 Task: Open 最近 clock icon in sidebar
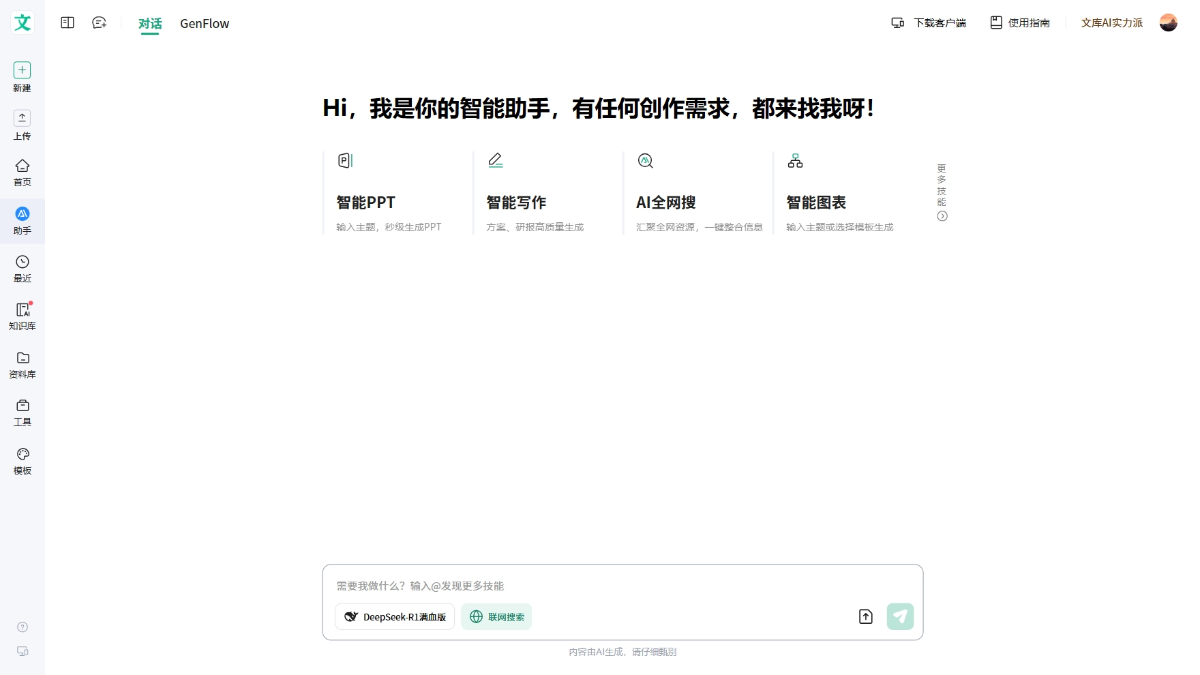click(22, 262)
